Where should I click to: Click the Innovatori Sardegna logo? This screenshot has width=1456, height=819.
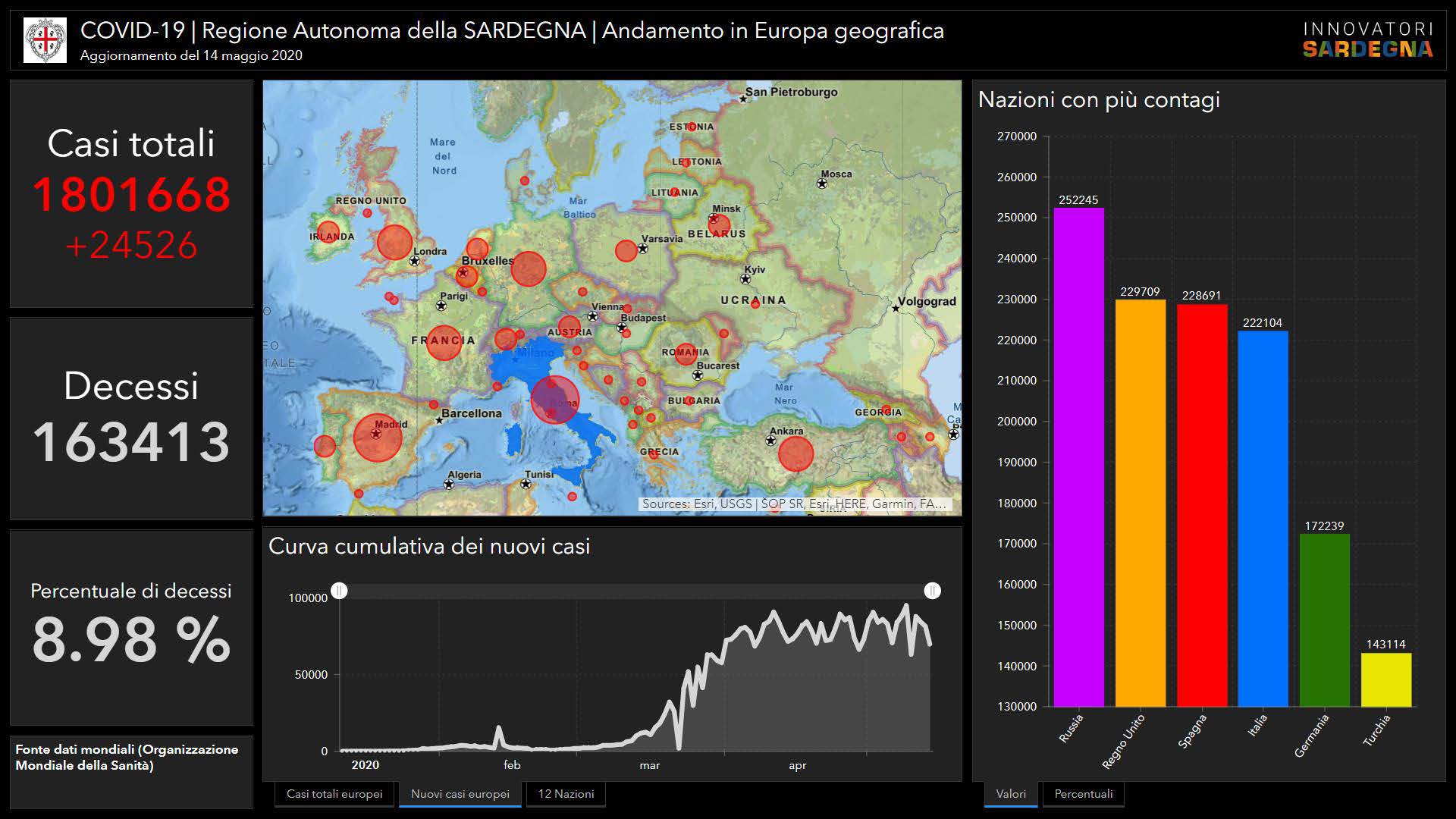(x=1367, y=40)
